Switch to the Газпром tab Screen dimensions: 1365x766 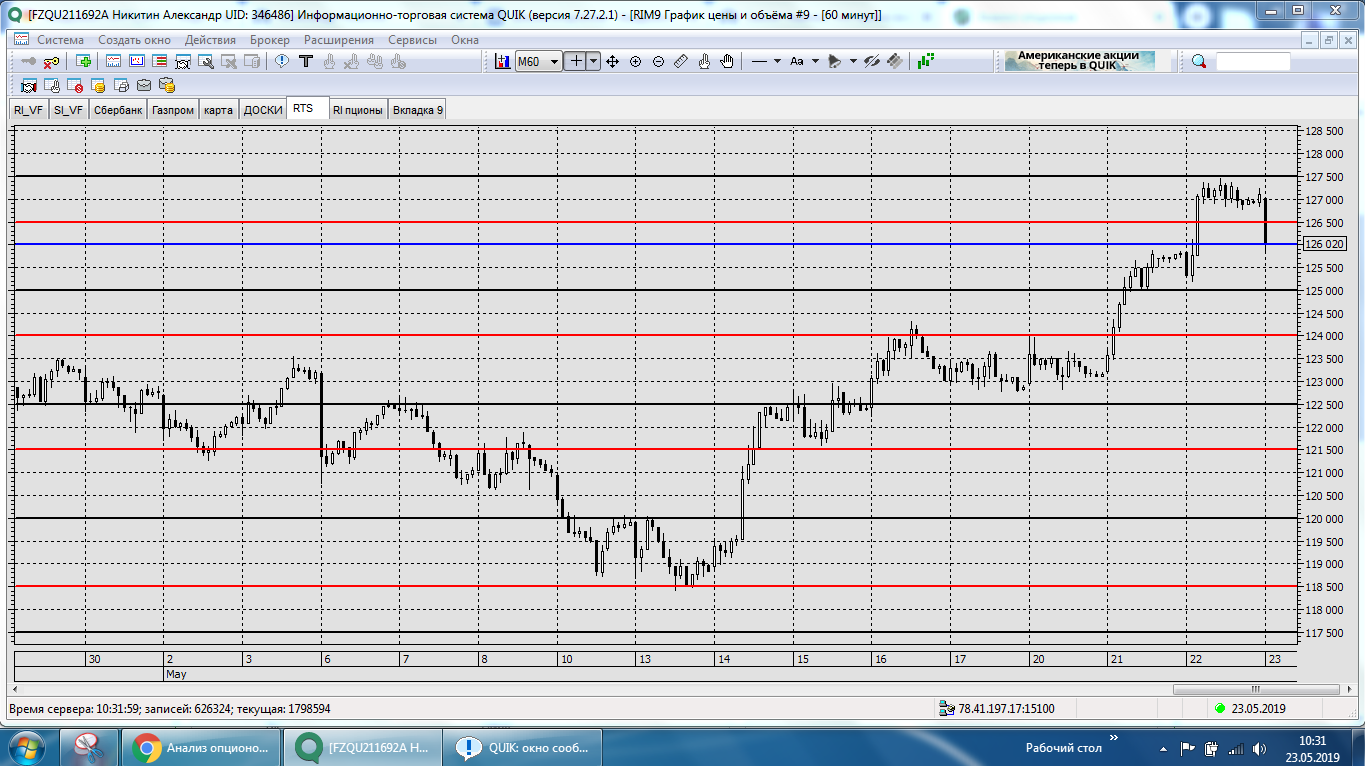pyautogui.click(x=173, y=110)
